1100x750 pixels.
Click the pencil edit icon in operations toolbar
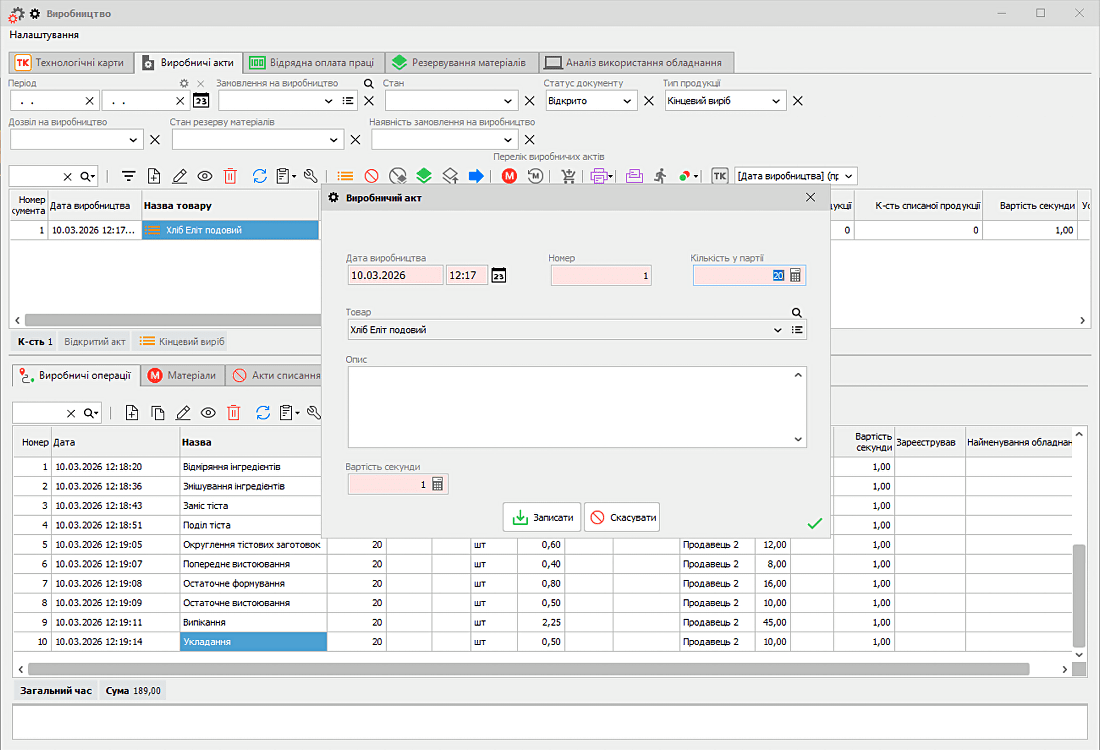[182, 412]
